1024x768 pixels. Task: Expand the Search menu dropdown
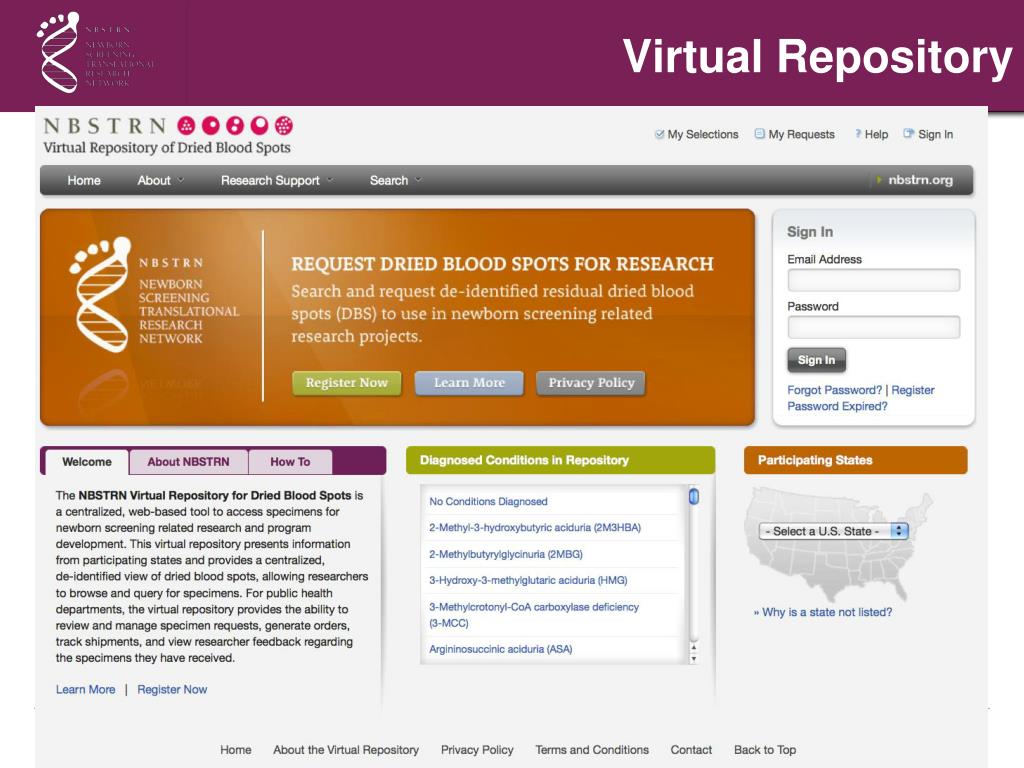396,180
